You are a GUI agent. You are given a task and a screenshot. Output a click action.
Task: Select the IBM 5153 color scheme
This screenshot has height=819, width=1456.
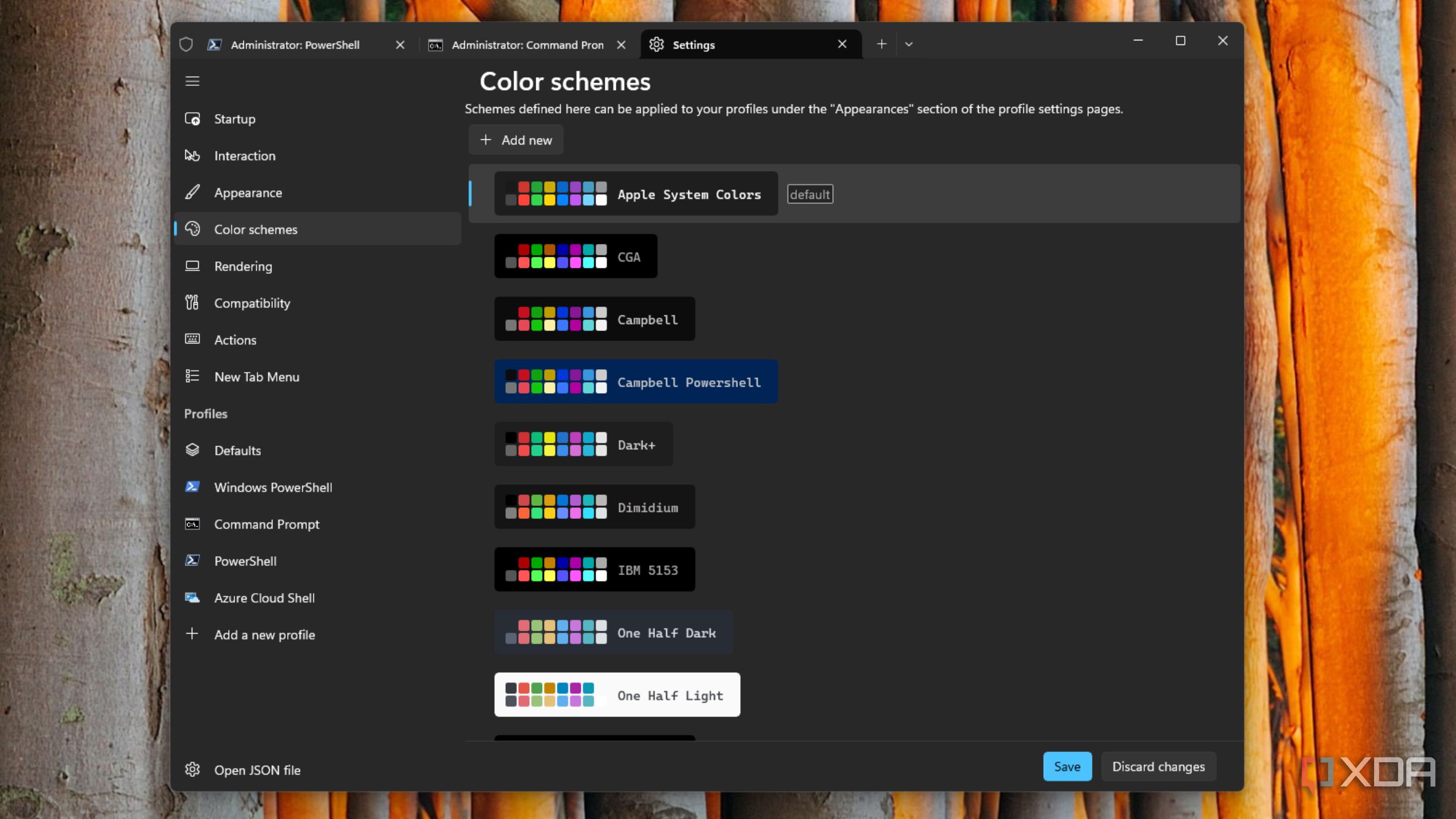(595, 569)
